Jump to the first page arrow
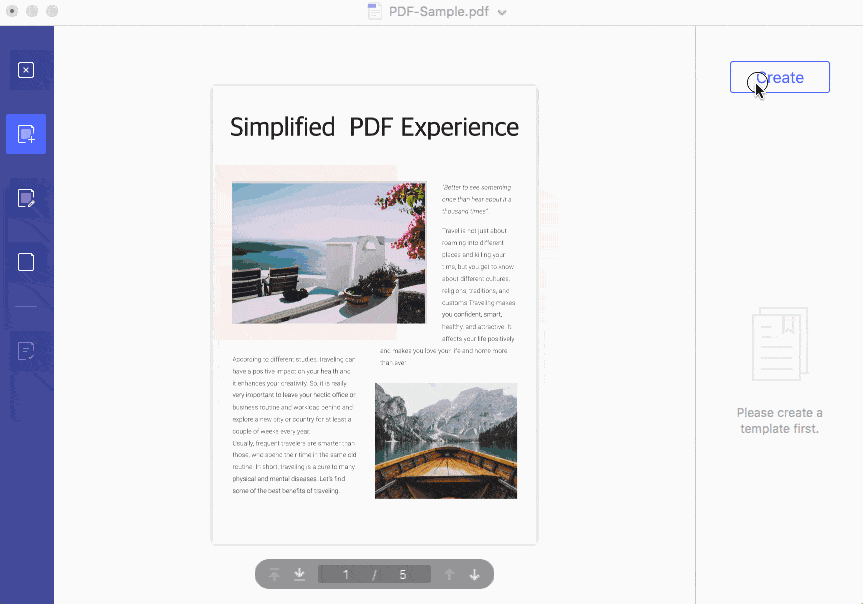 click(x=275, y=574)
